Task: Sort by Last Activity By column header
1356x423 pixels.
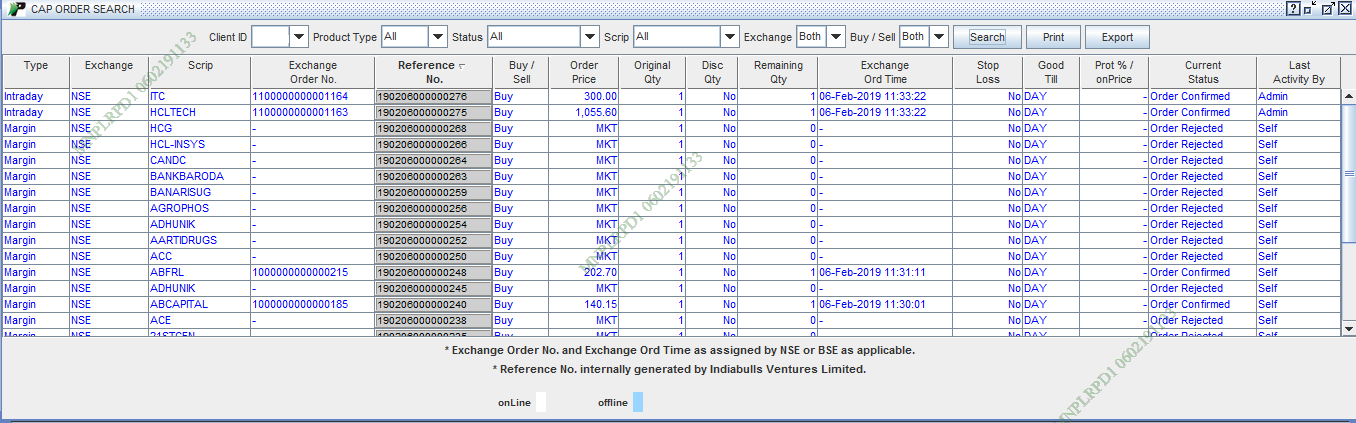Action: point(1298,72)
